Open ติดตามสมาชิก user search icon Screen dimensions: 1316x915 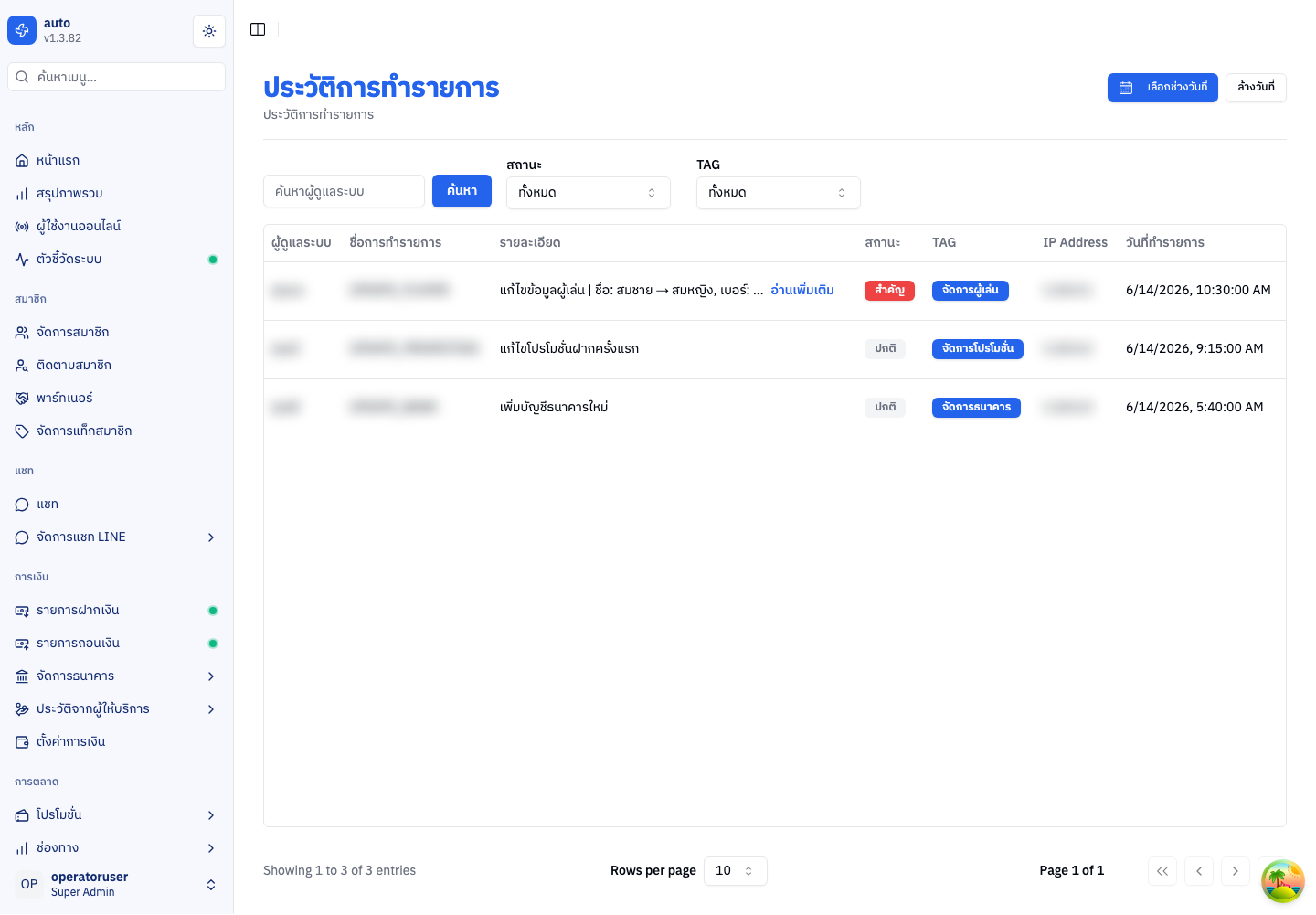pyautogui.click(x=22, y=366)
